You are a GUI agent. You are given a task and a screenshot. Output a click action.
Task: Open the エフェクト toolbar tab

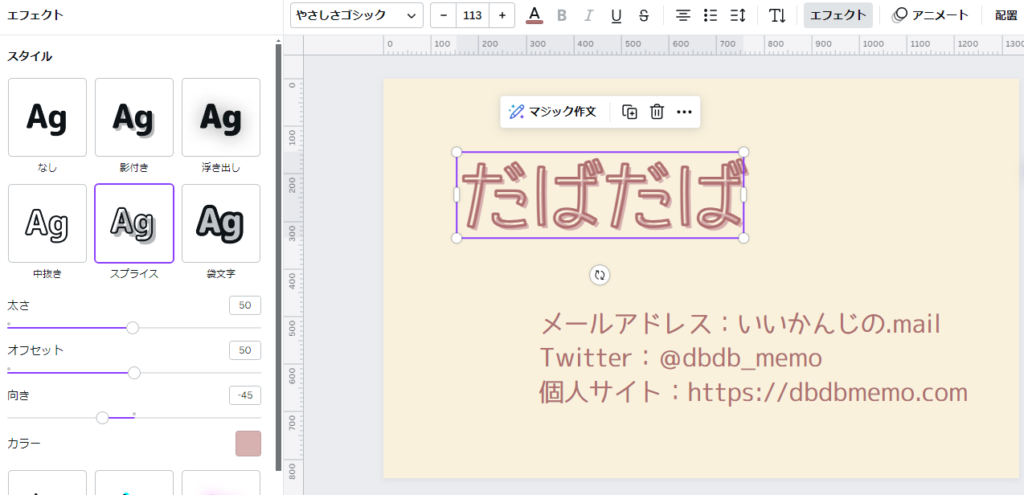point(838,15)
